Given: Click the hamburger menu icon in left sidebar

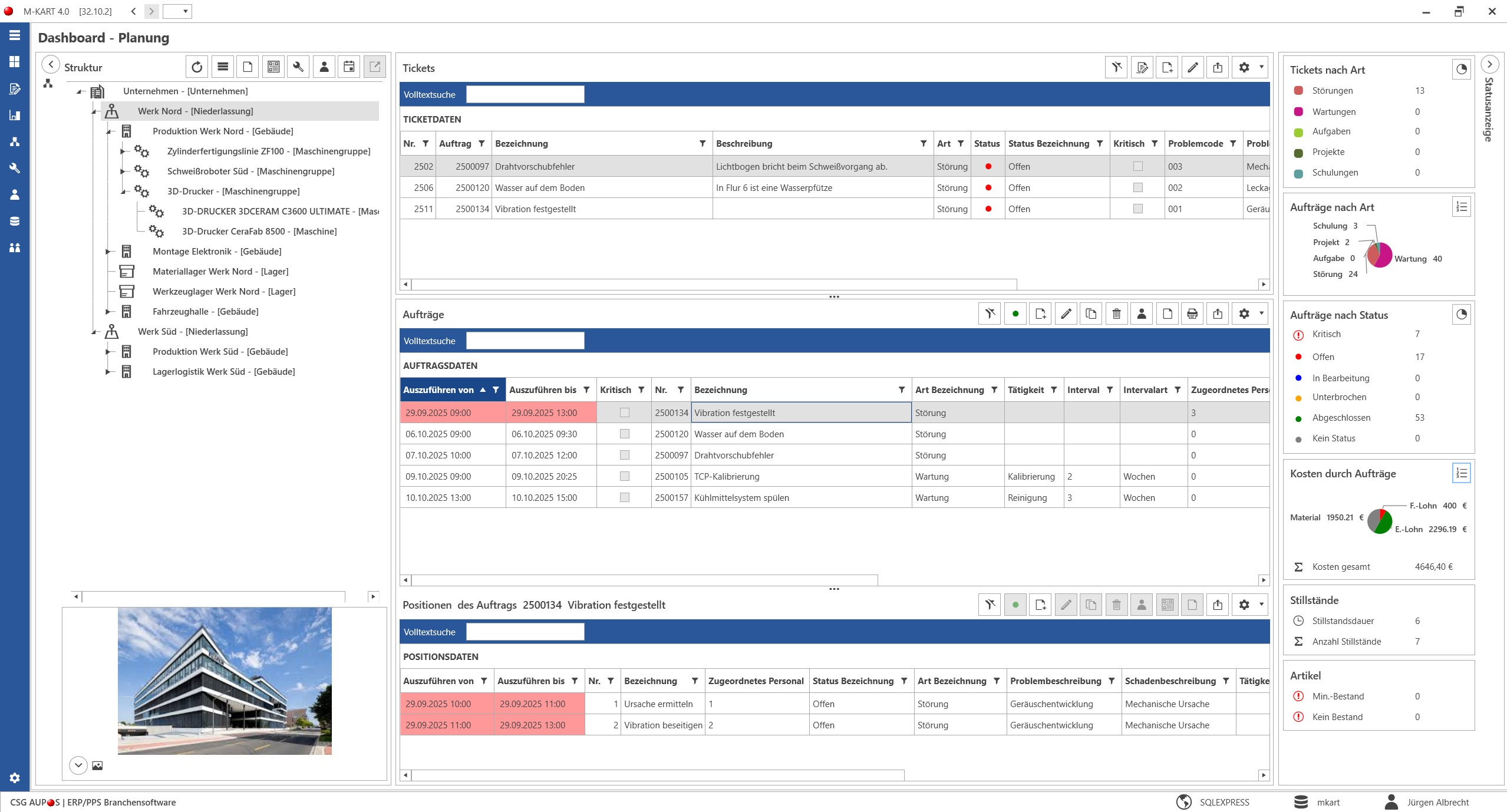Looking at the screenshot, I should pyautogui.click(x=15, y=35).
